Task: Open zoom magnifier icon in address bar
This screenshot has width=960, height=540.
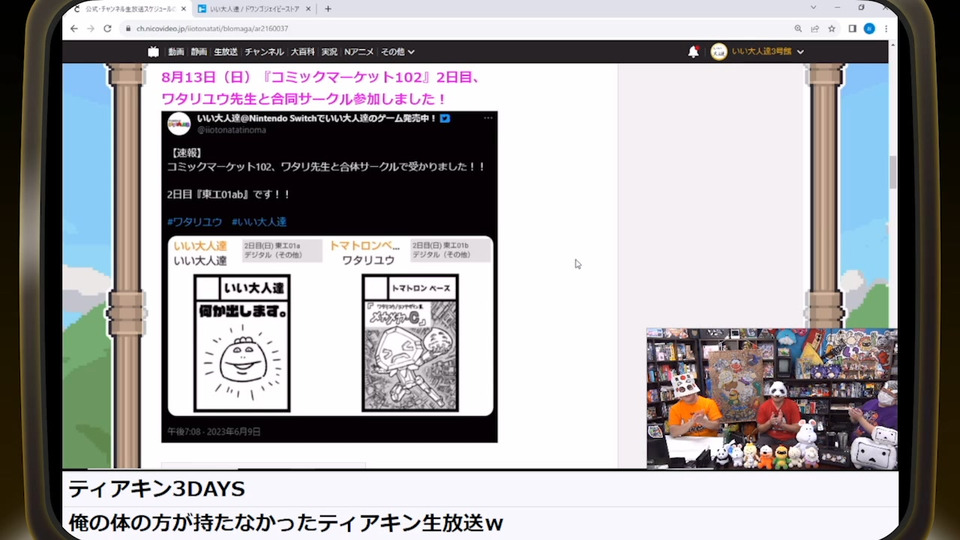Action: 798,29
